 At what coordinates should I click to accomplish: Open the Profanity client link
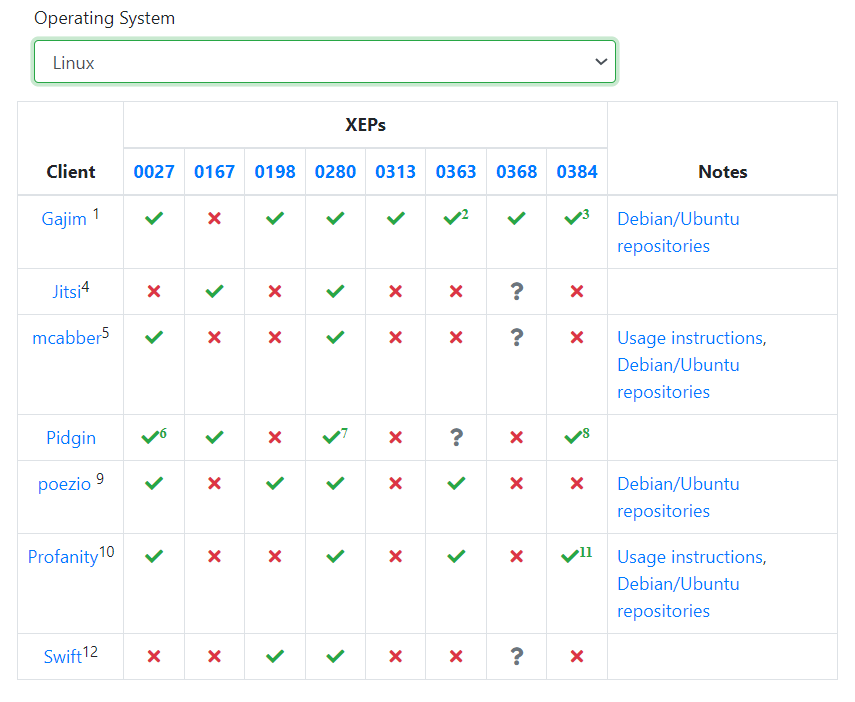tap(63, 557)
